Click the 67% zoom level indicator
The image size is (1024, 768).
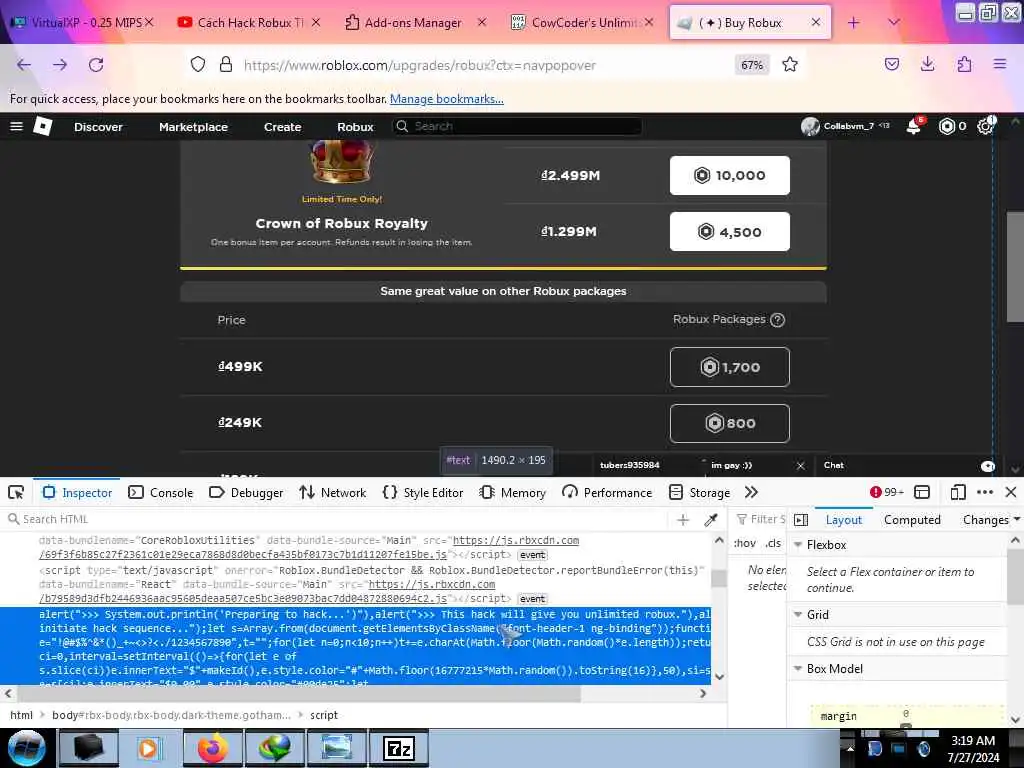pyautogui.click(x=752, y=65)
